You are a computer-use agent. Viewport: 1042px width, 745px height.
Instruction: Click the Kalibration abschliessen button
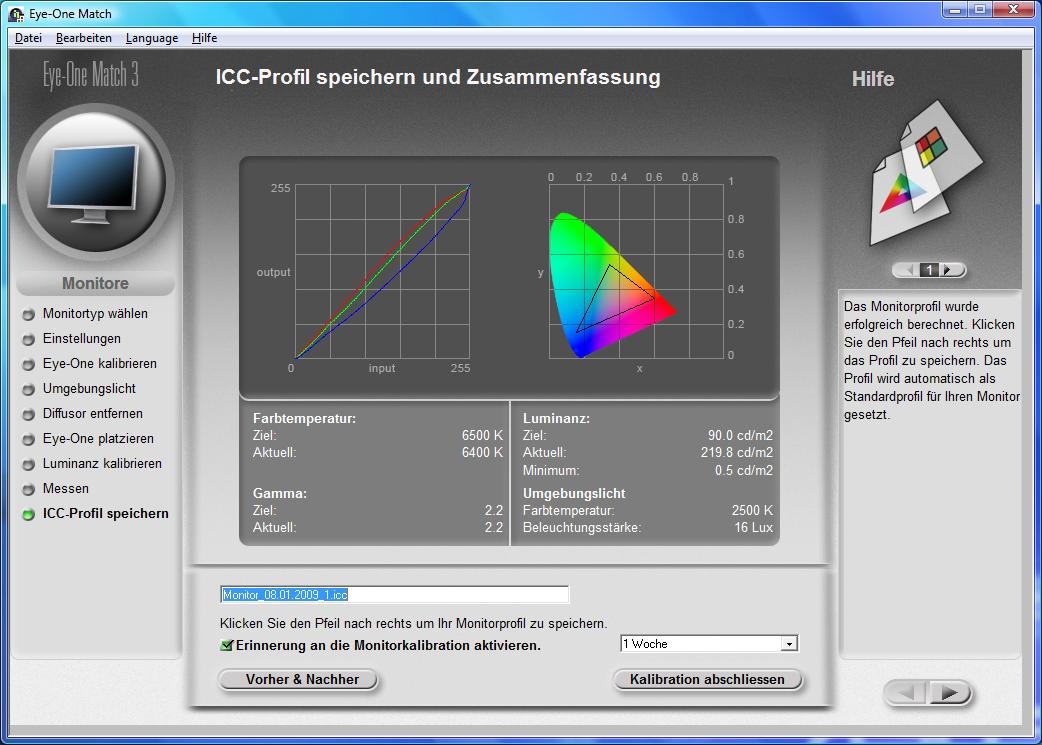point(707,680)
